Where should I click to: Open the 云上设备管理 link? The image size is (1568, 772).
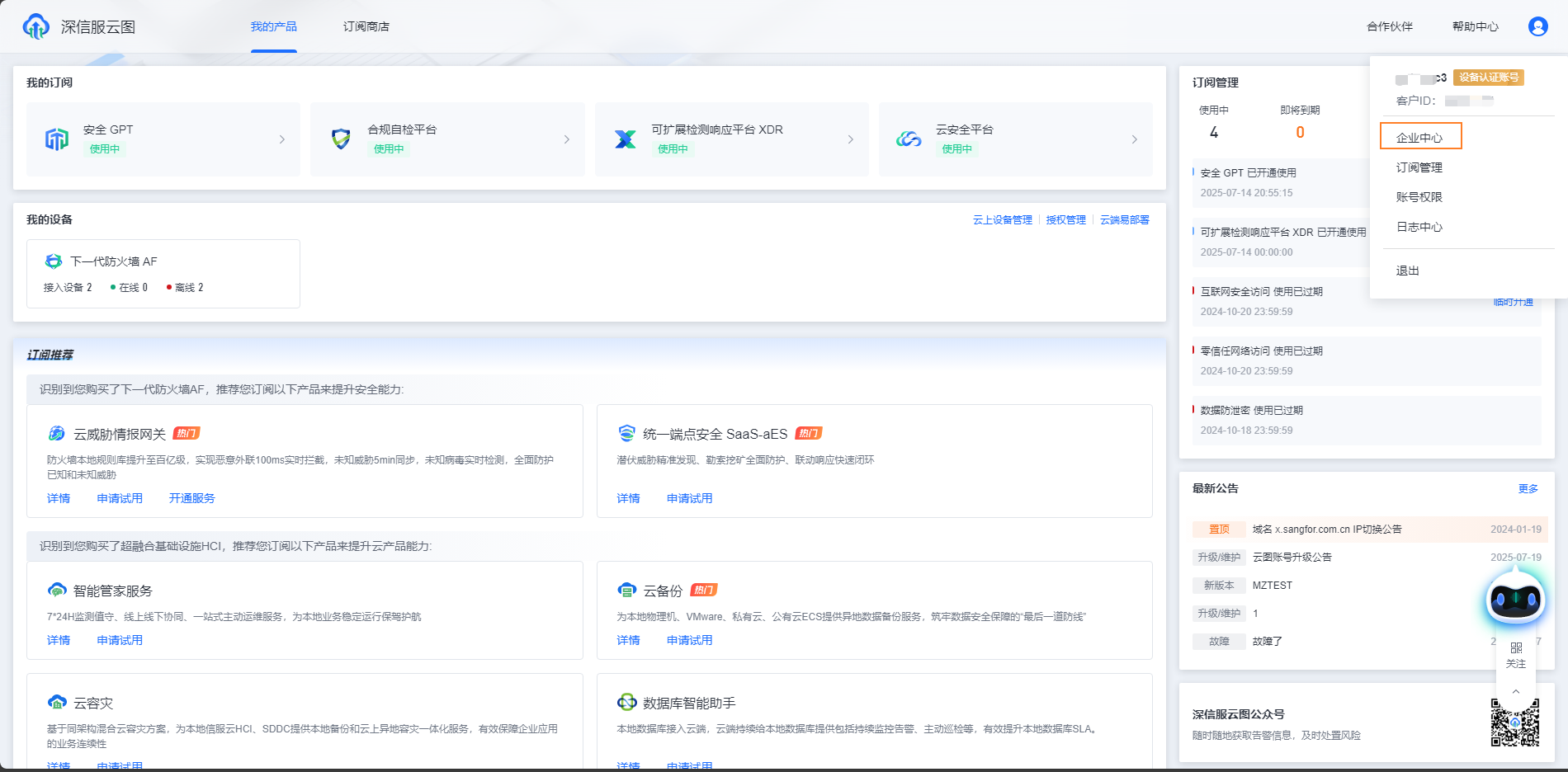point(1002,220)
